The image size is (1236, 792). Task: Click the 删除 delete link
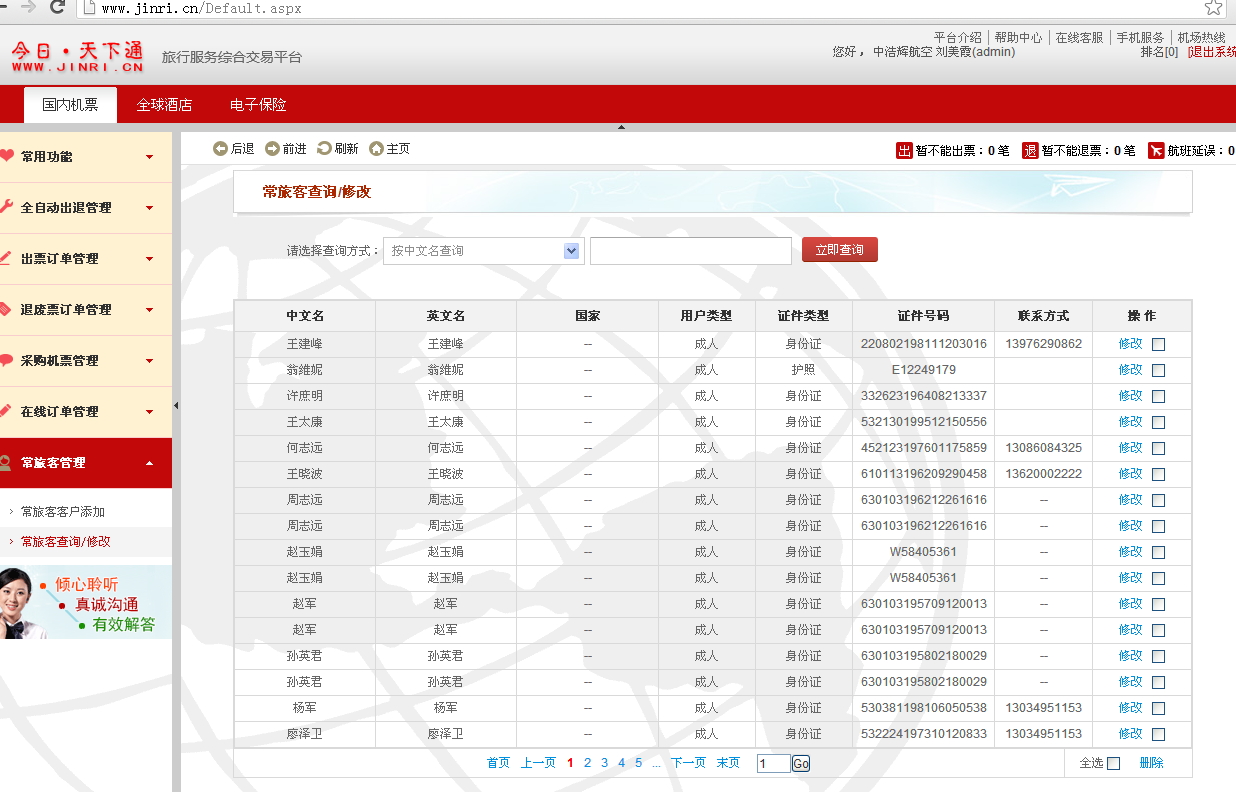tap(1151, 763)
